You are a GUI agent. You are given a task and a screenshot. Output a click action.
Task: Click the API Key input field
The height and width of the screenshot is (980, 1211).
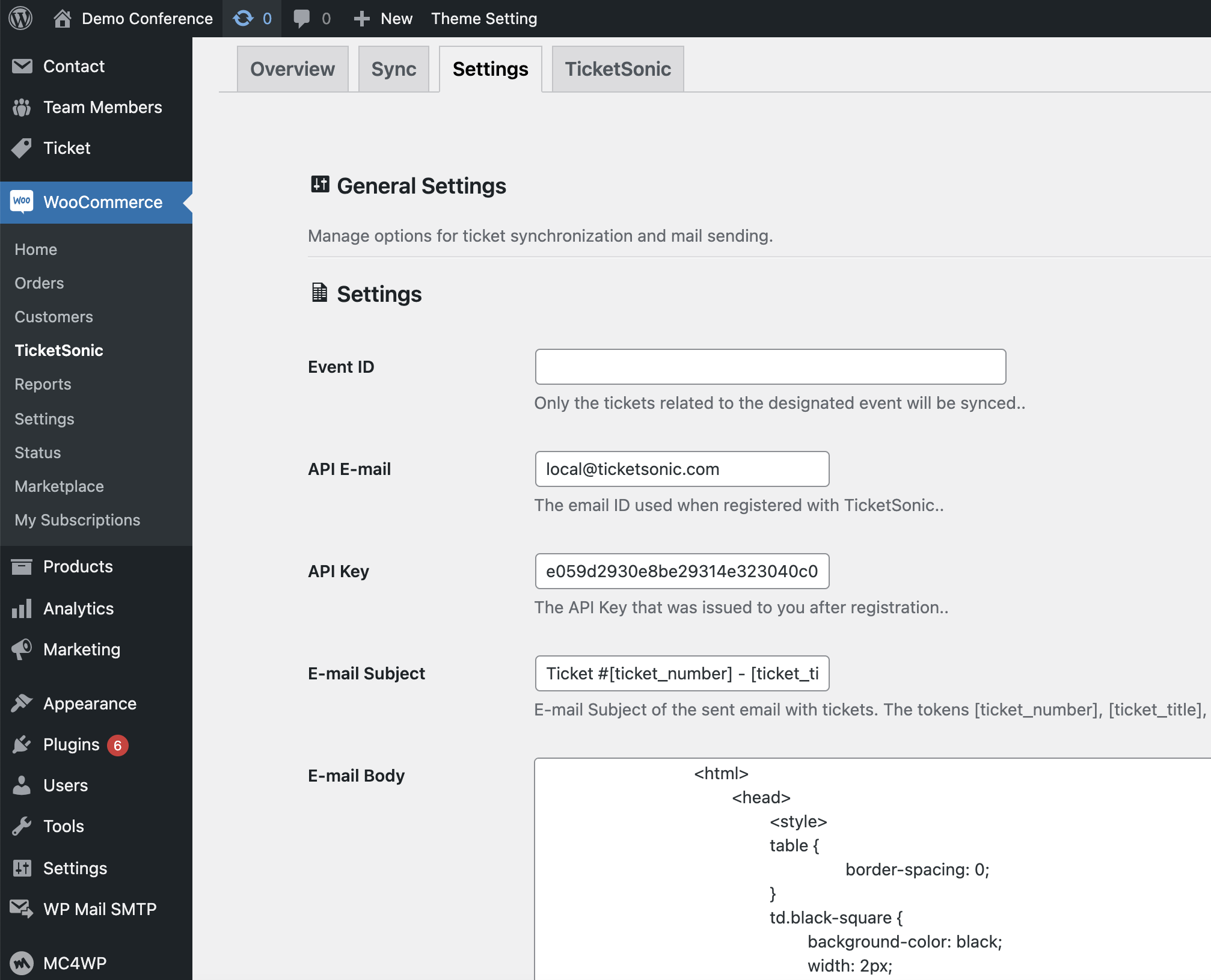(682, 571)
